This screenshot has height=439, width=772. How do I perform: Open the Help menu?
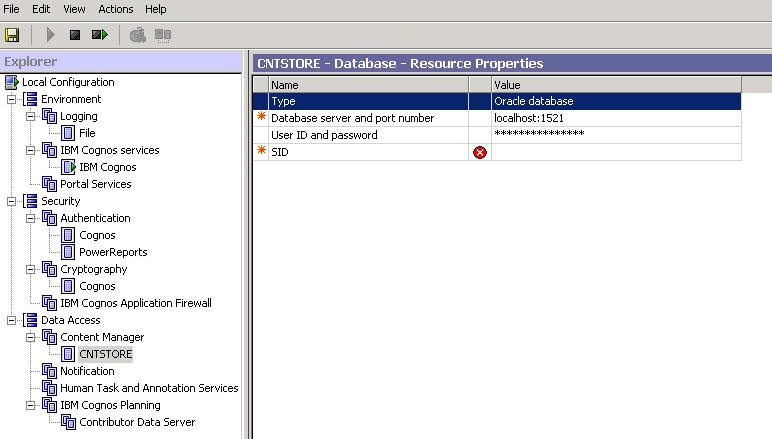(156, 9)
